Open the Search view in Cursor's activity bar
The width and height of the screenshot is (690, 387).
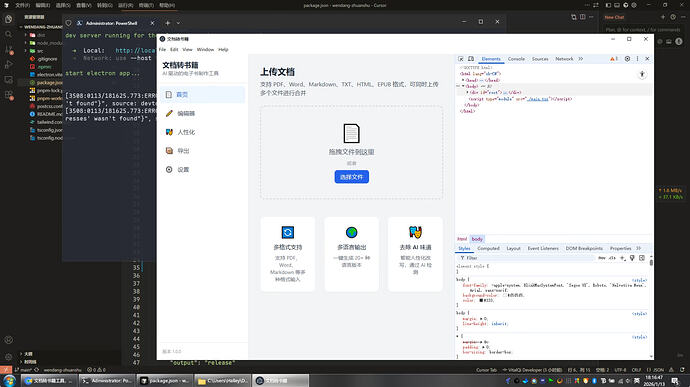pos(8,34)
